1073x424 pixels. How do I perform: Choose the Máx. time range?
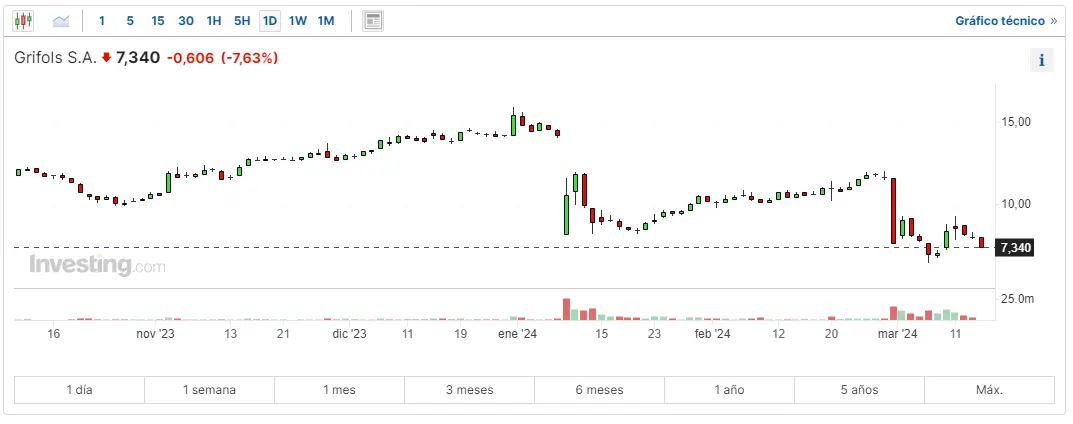point(990,390)
